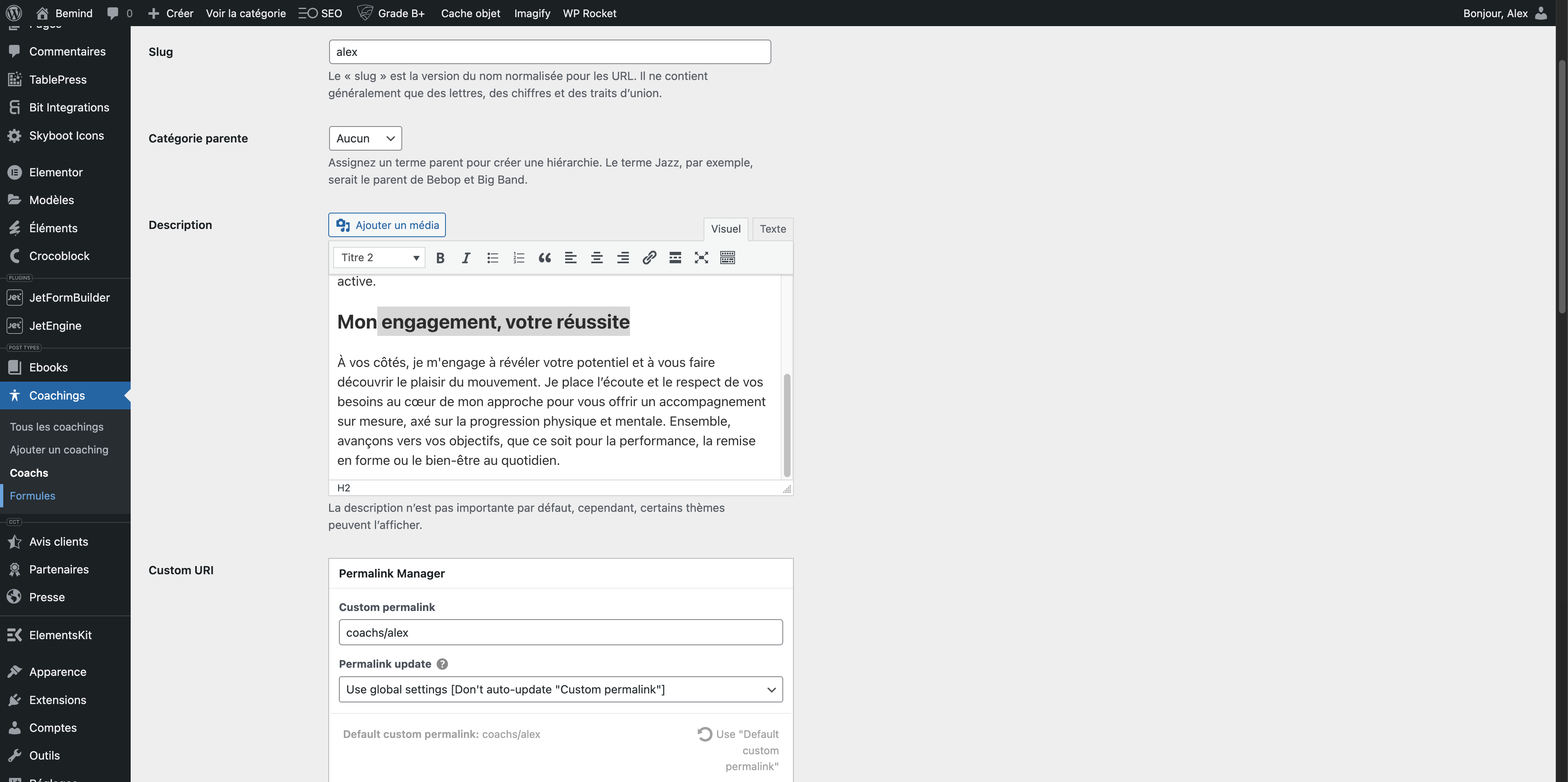
Task: Click into Slug input field
Action: pyautogui.click(x=550, y=52)
